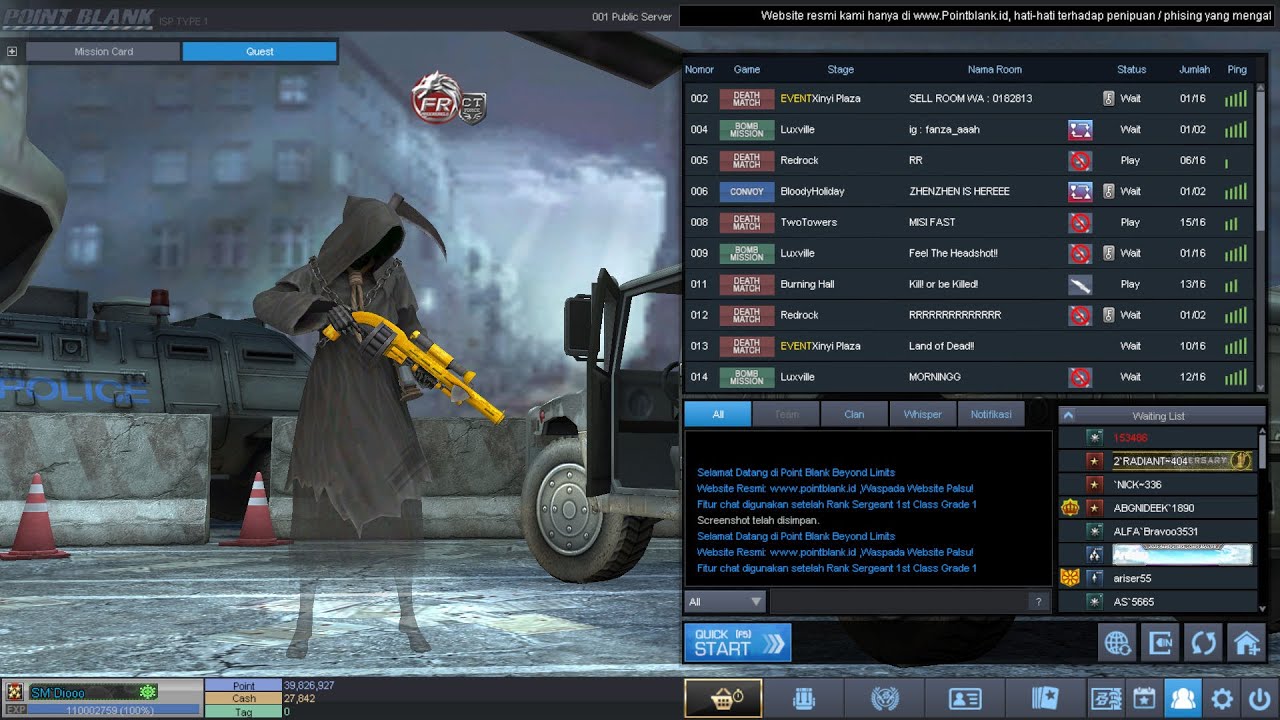Screen dimensions: 1280x720
Task: Click the lock key icon for room 002
Action: coord(1108,99)
